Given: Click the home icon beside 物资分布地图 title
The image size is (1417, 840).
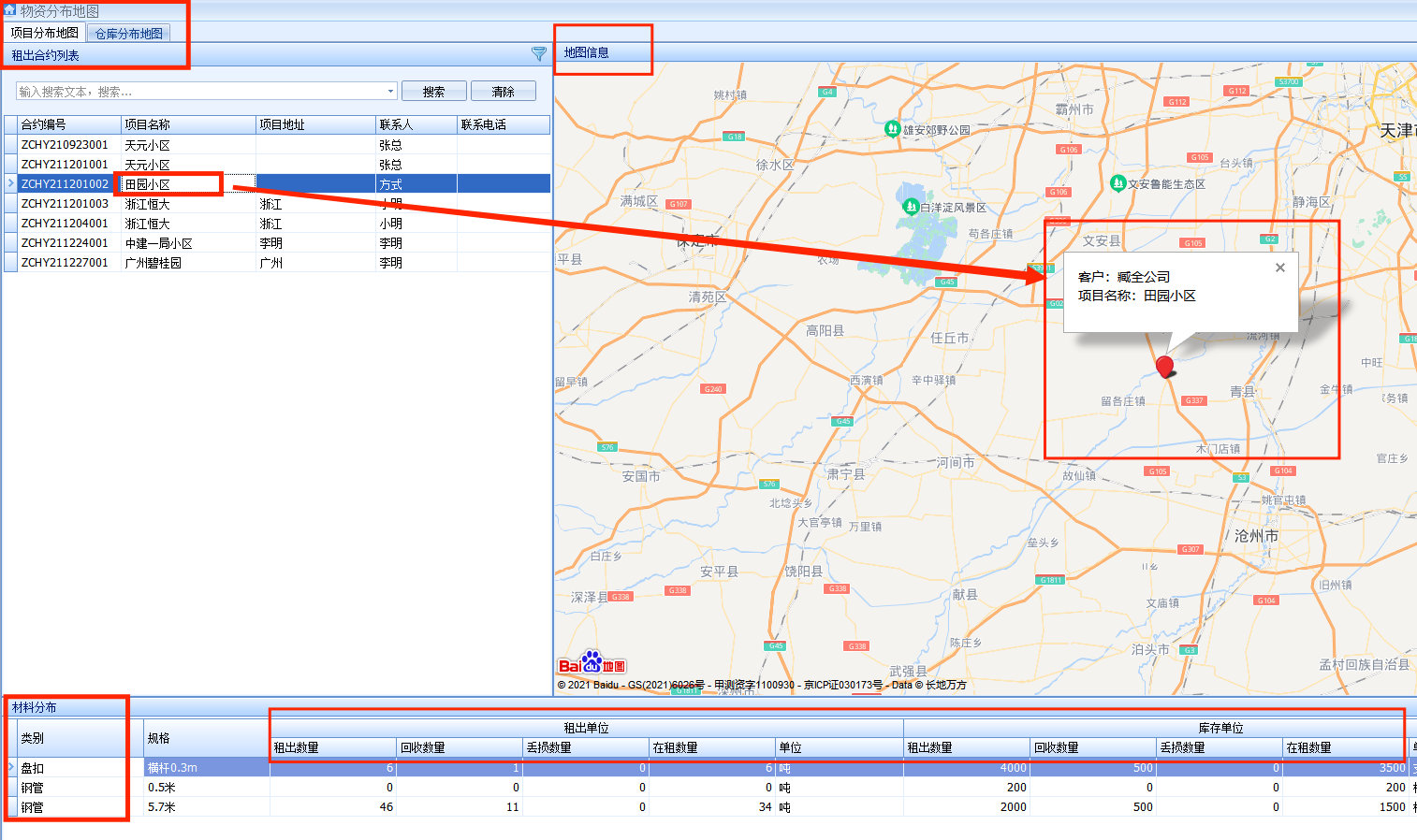Looking at the screenshot, I should tap(10, 10).
